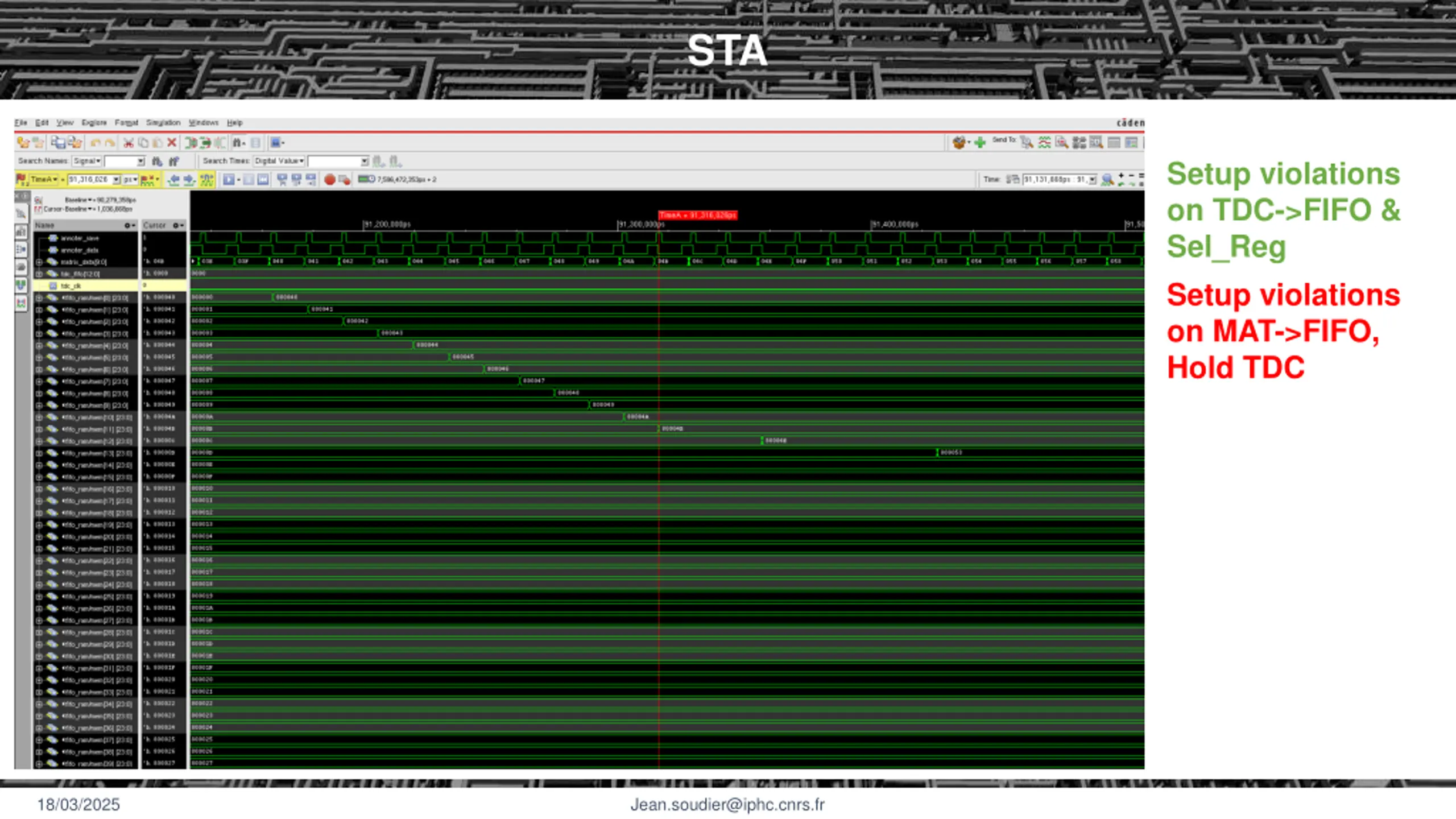Click the redo arrow icon
Viewport: 1456px width, 819px height.
110,143
